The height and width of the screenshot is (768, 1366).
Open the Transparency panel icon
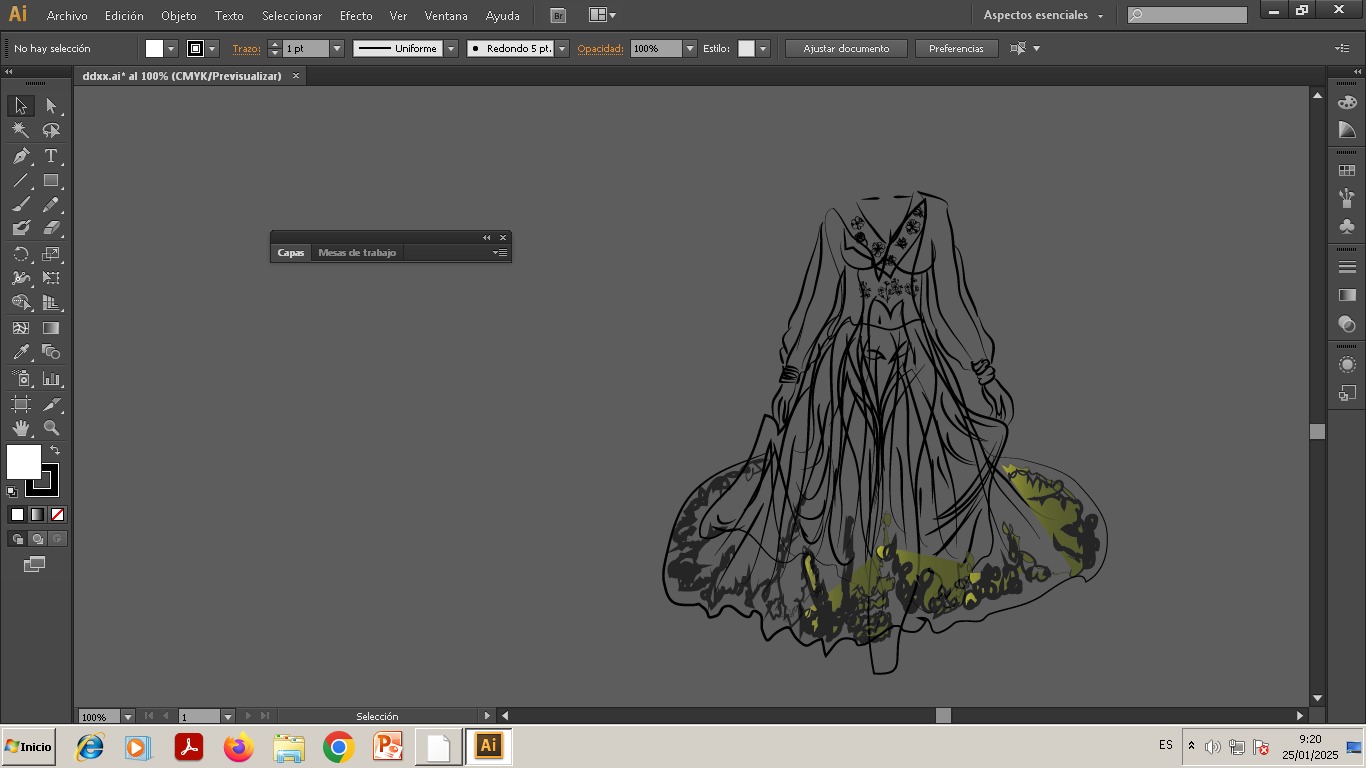pyautogui.click(x=1347, y=324)
